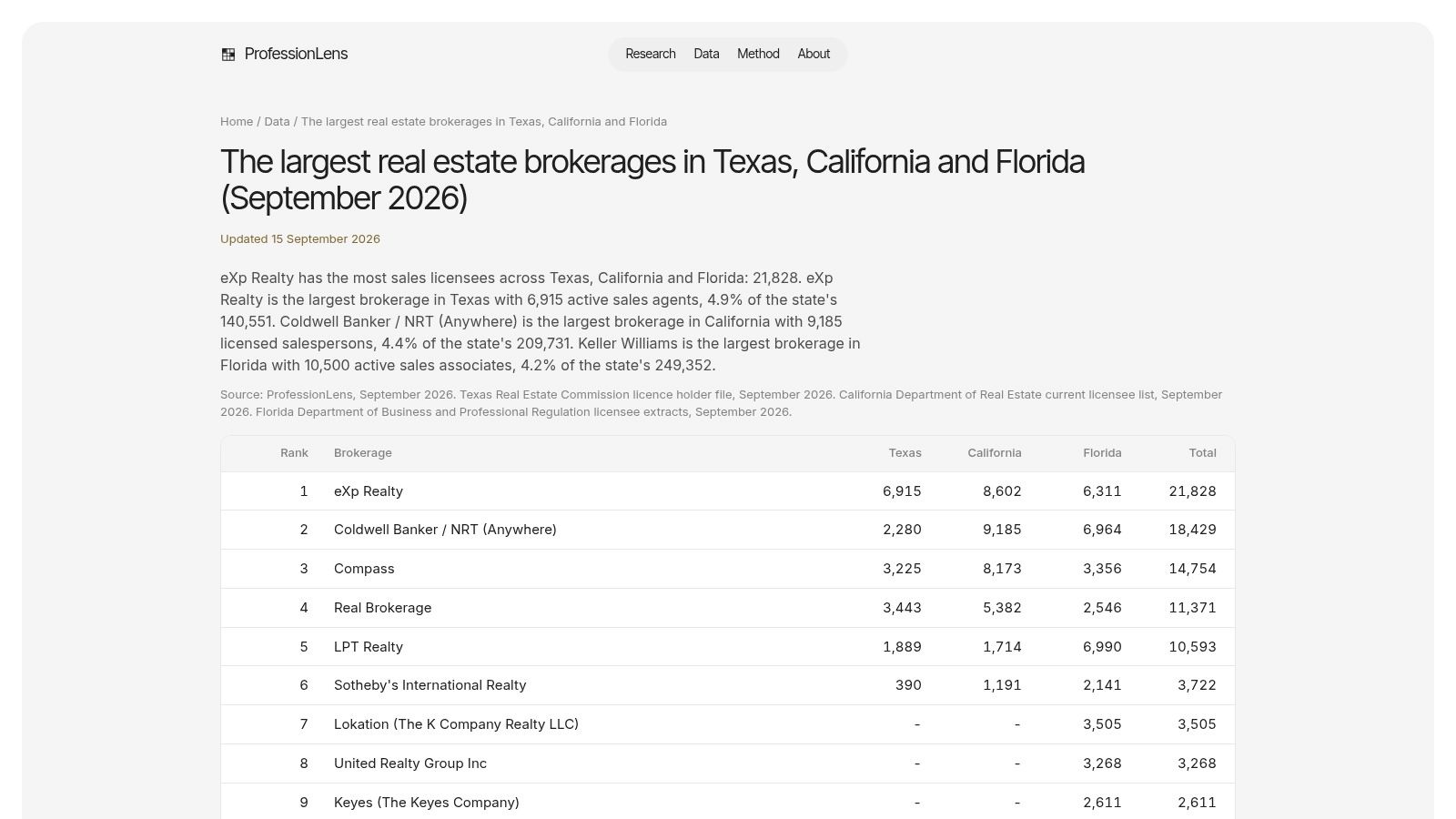Screen dimensions: 1456x819
Task: Click eXp Realty total 21,828 cell
Action: coord(1192,491)
